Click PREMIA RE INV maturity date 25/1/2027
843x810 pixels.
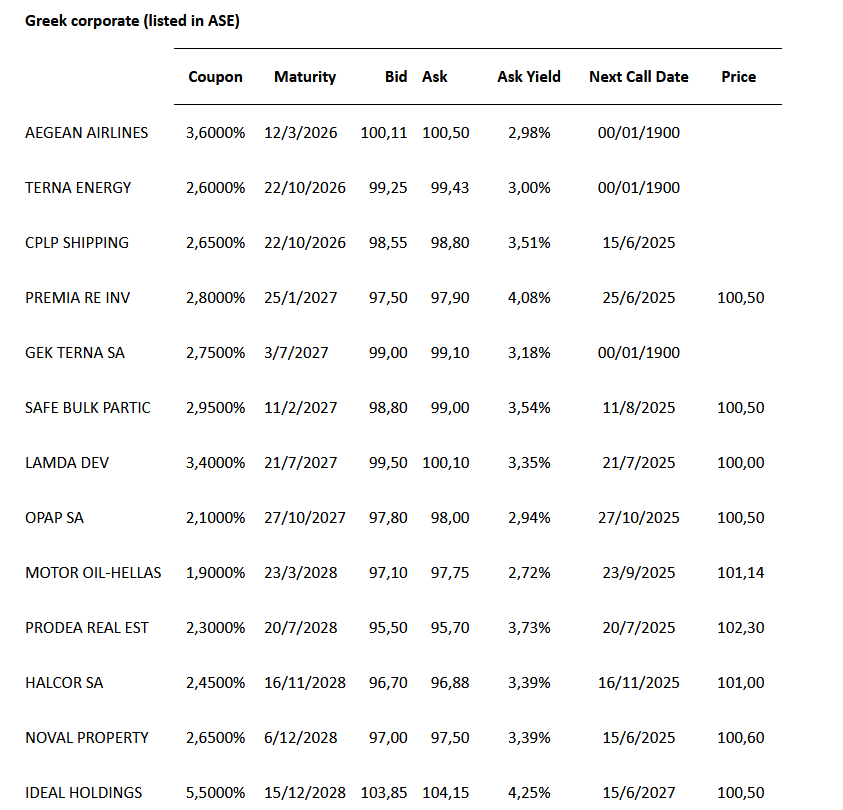[x=301, y=298]
